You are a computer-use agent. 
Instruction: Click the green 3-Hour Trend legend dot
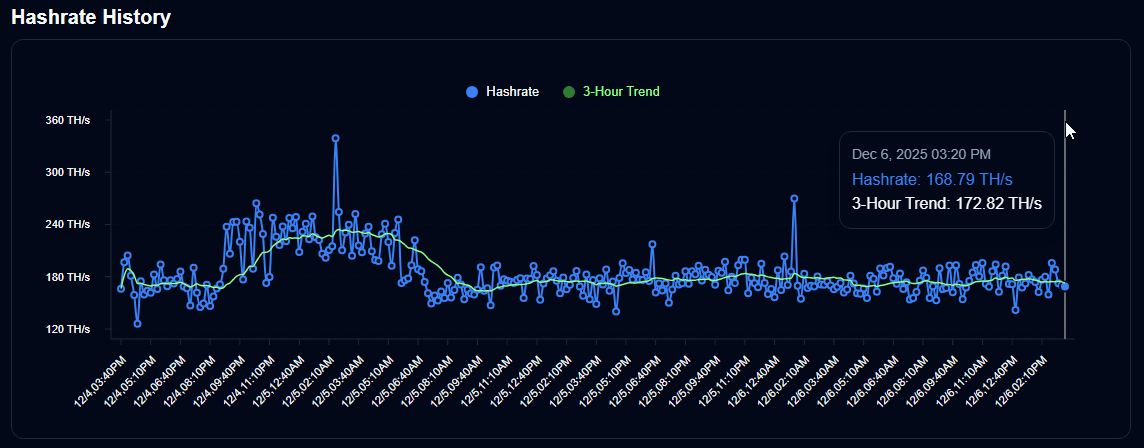[569, 92]
